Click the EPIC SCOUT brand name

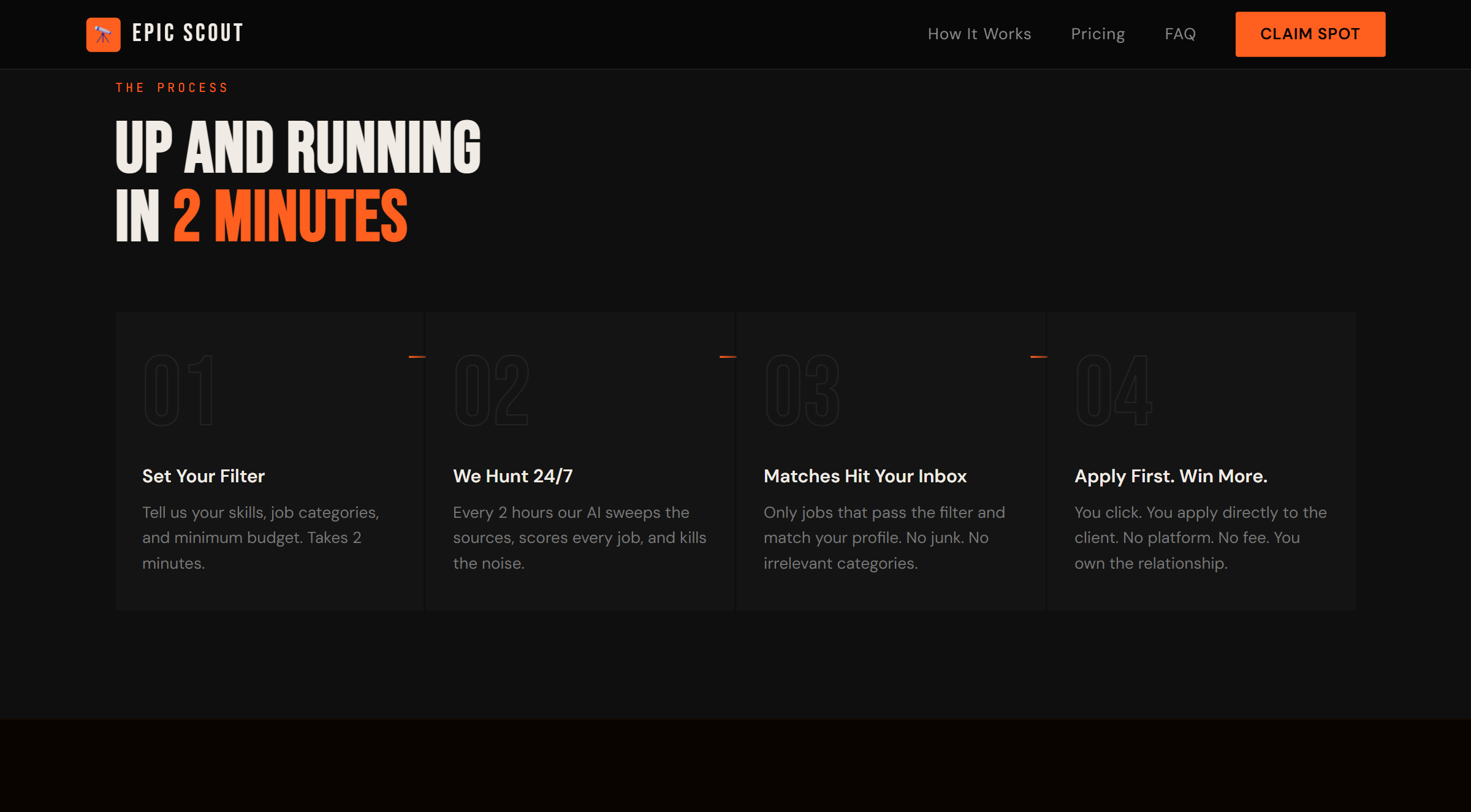[188, 34]
